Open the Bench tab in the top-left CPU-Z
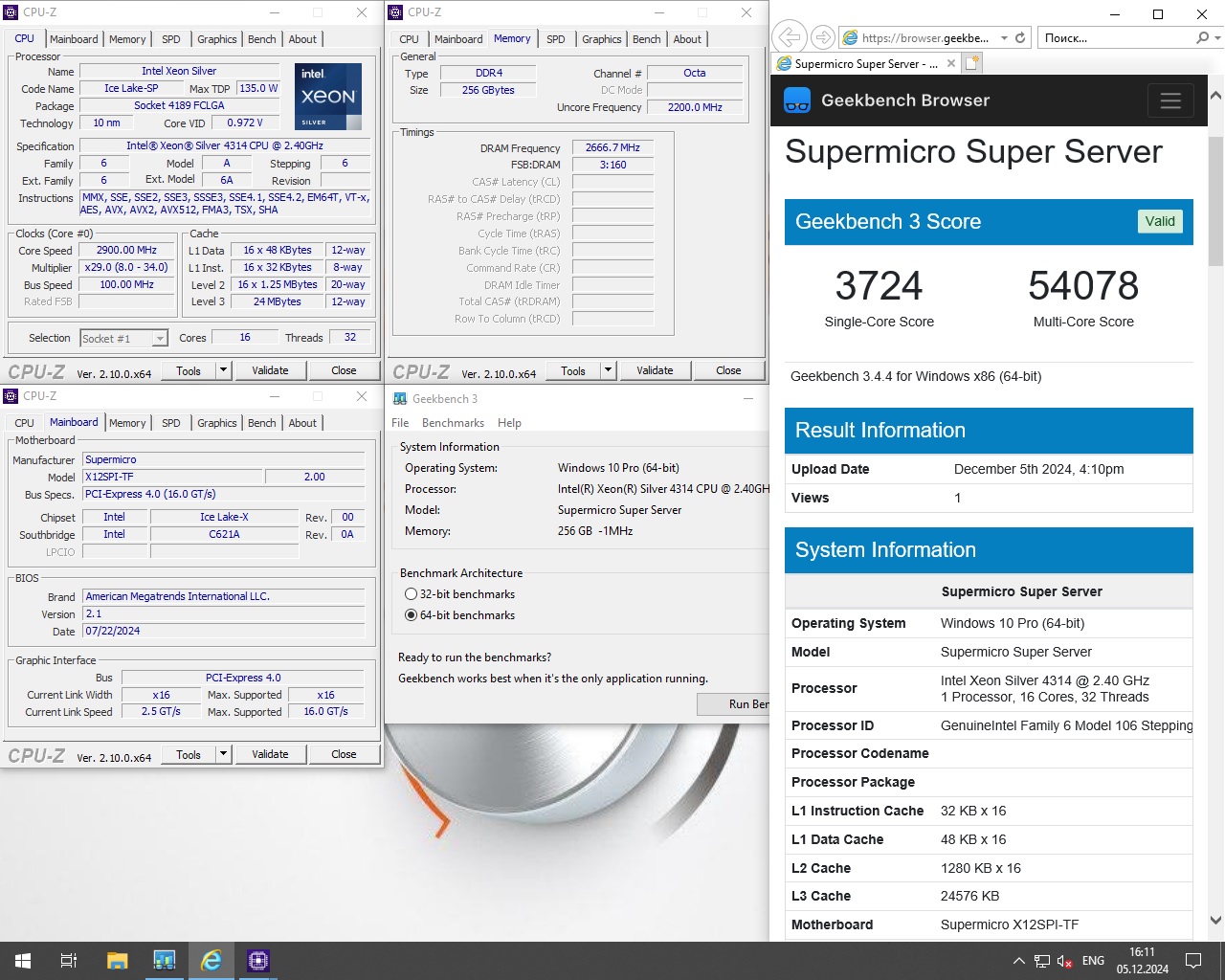This screenshot has width=1225, height=980. click(x=262, y=39)
